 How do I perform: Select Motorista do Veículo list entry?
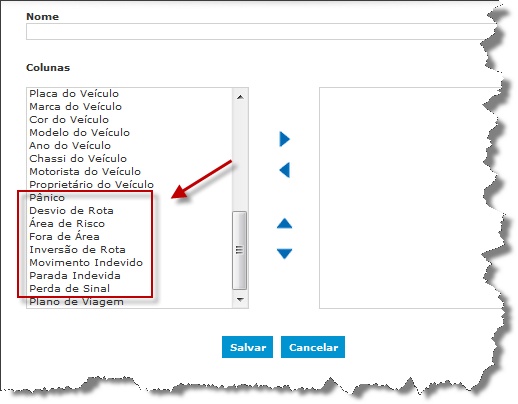tap(85, 172)
